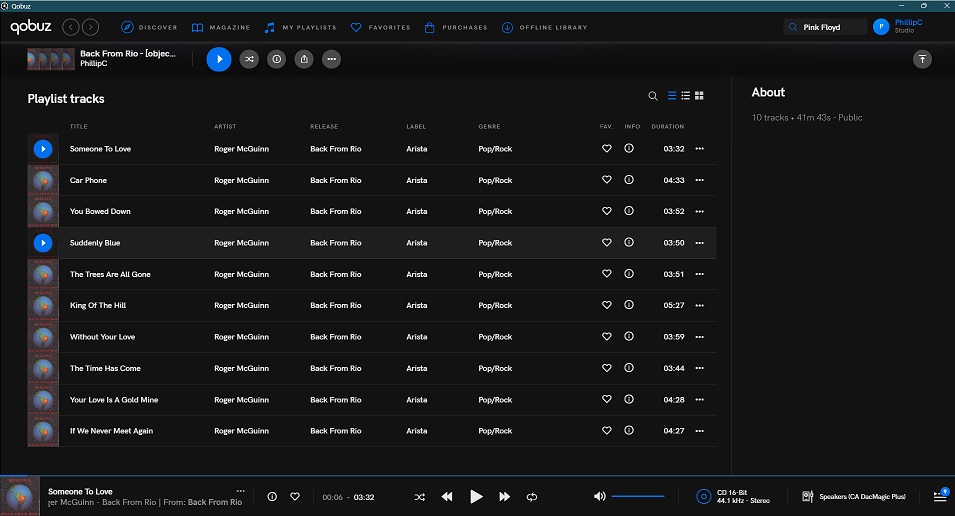Adjust the volume slider
Image resolution: width=955 pixels, height=516 pixels.
click(638, 497)
